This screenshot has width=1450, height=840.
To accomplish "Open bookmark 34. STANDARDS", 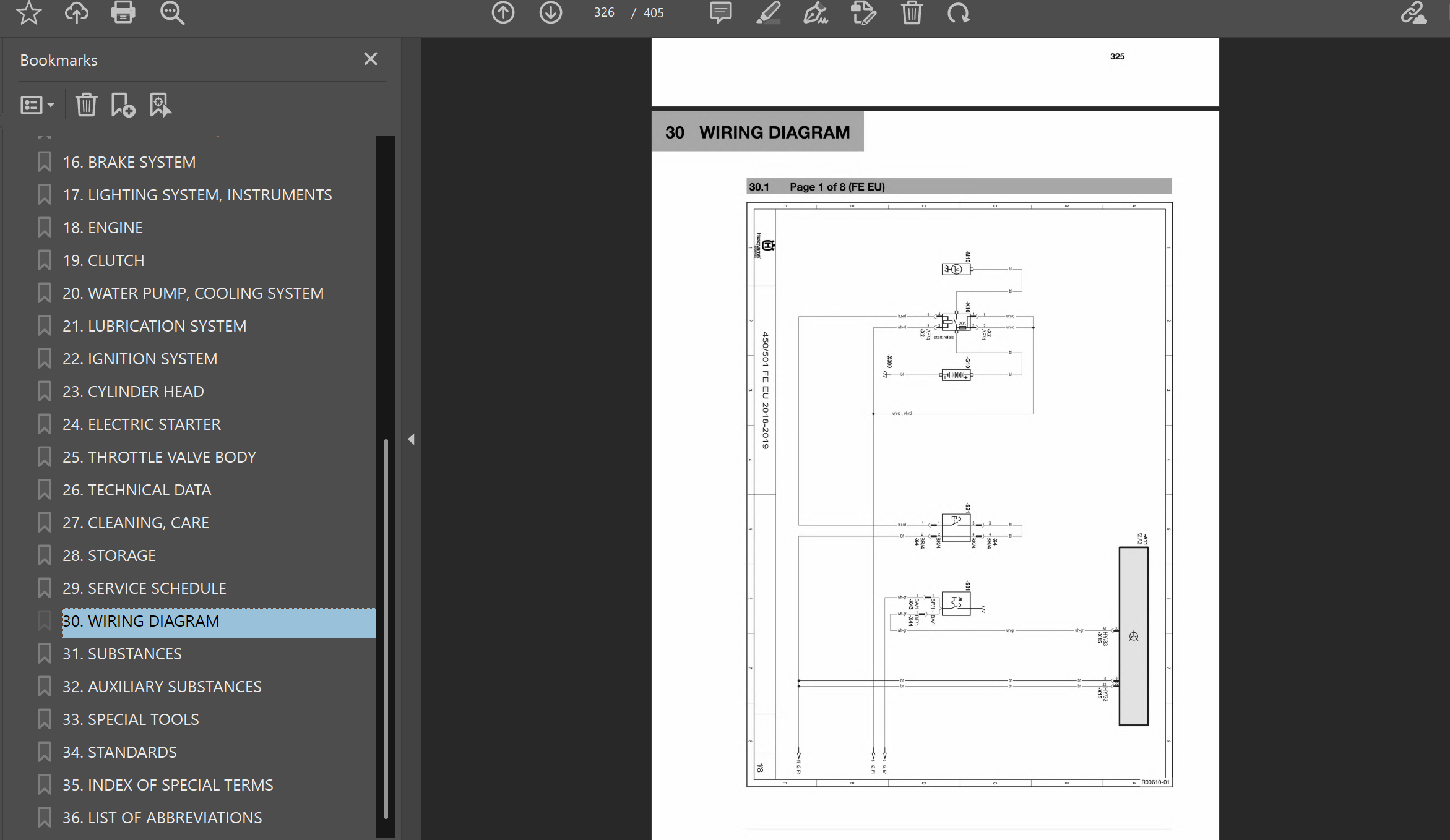I will click(119, 752).
